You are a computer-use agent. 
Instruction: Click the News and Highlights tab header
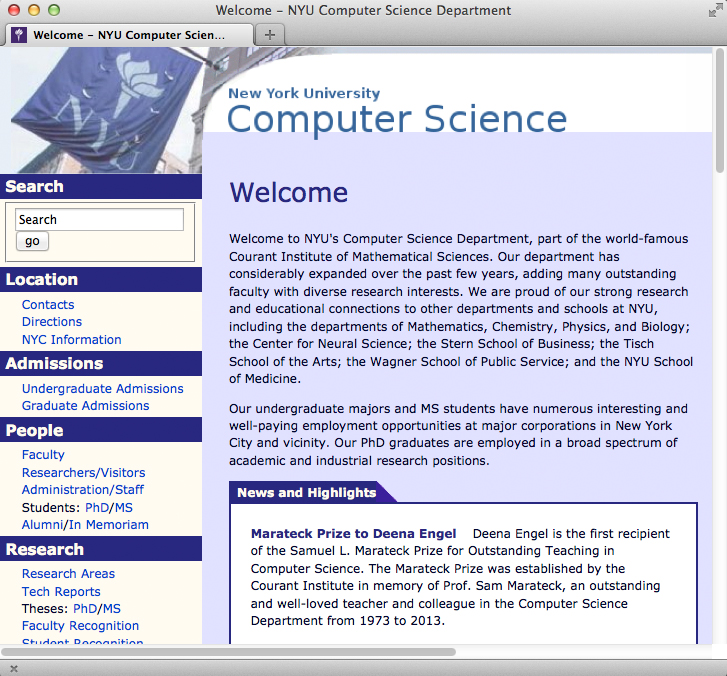point(307,492)
